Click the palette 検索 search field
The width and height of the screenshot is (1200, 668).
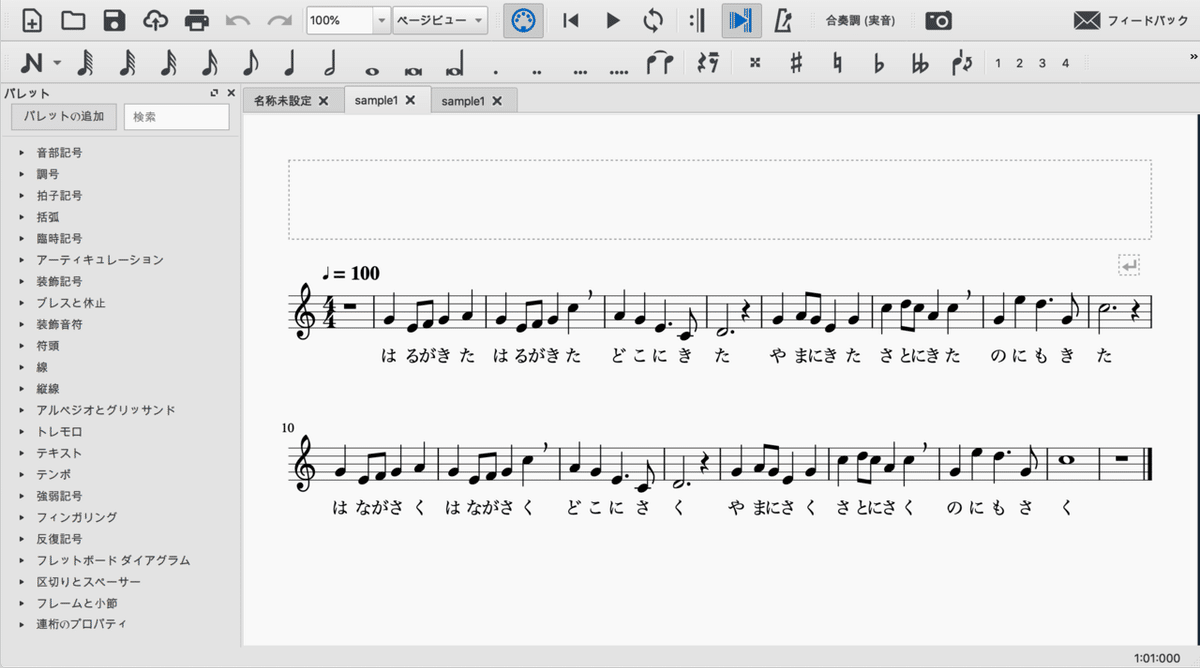(x=176, y=117)
